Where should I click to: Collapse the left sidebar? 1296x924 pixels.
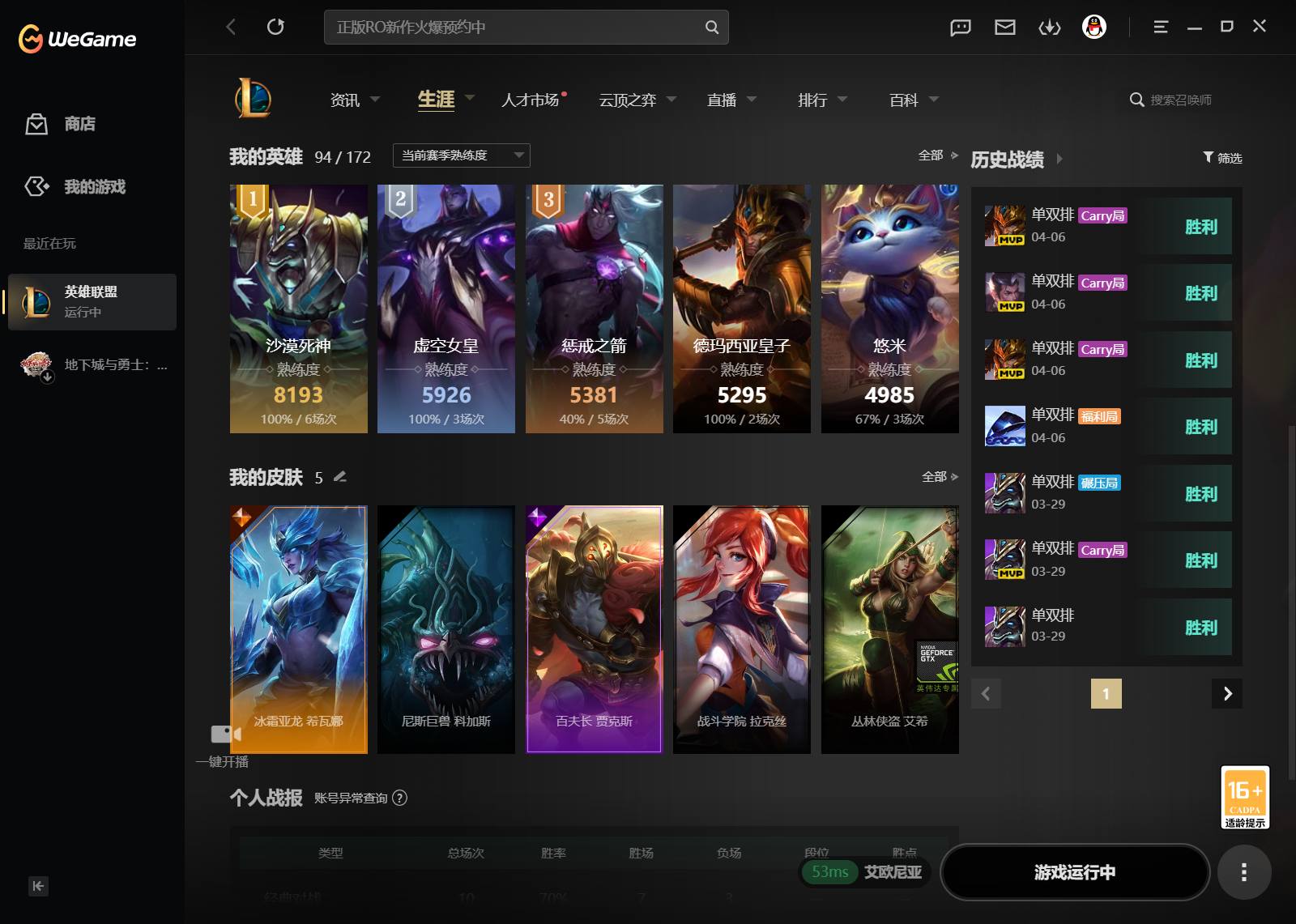click(38, 886)
